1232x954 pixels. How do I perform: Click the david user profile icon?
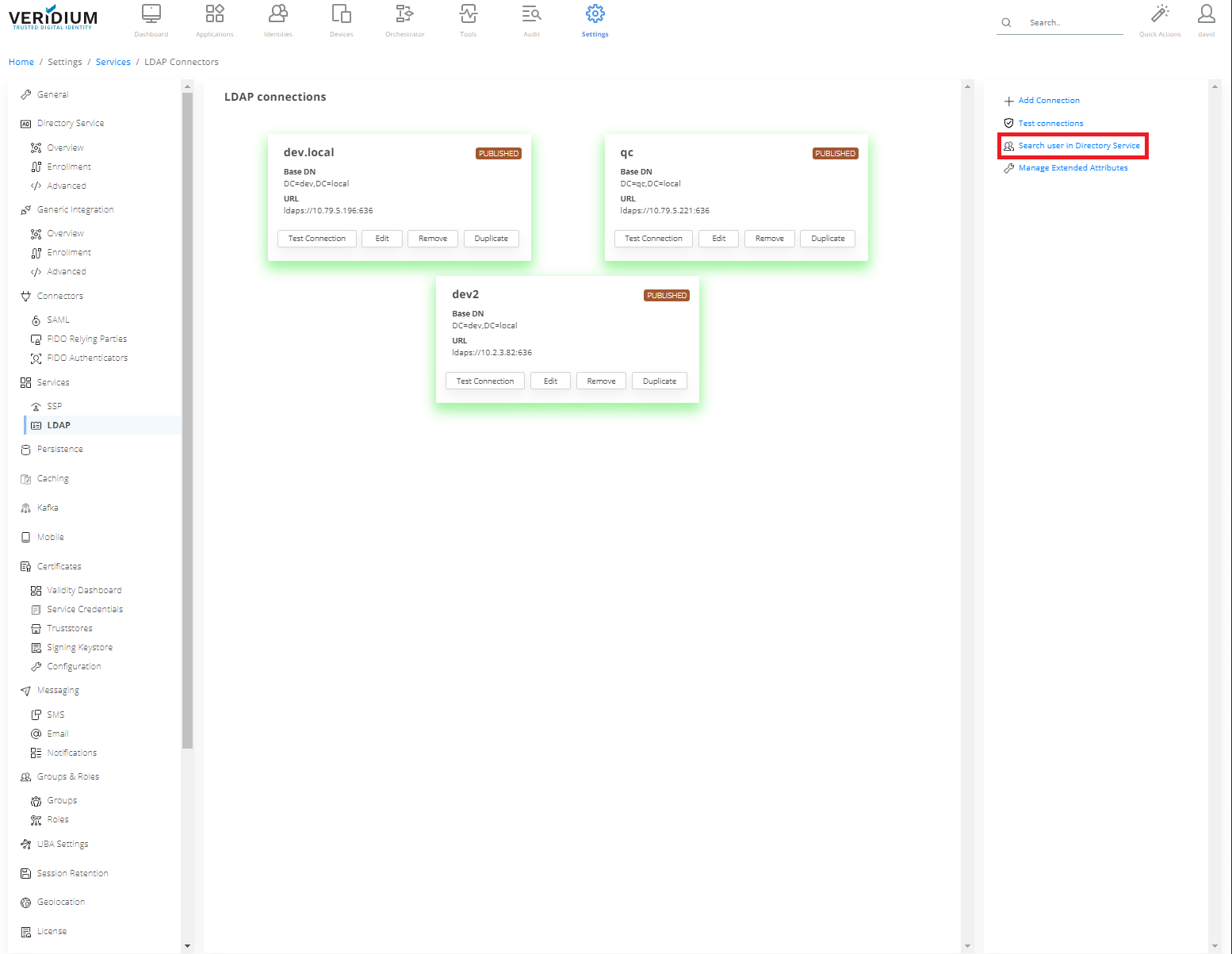[1206, 14]
